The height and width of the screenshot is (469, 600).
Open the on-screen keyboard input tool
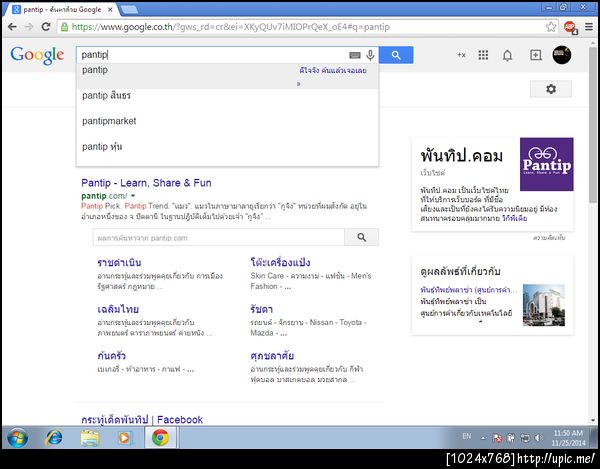(355, 55)
